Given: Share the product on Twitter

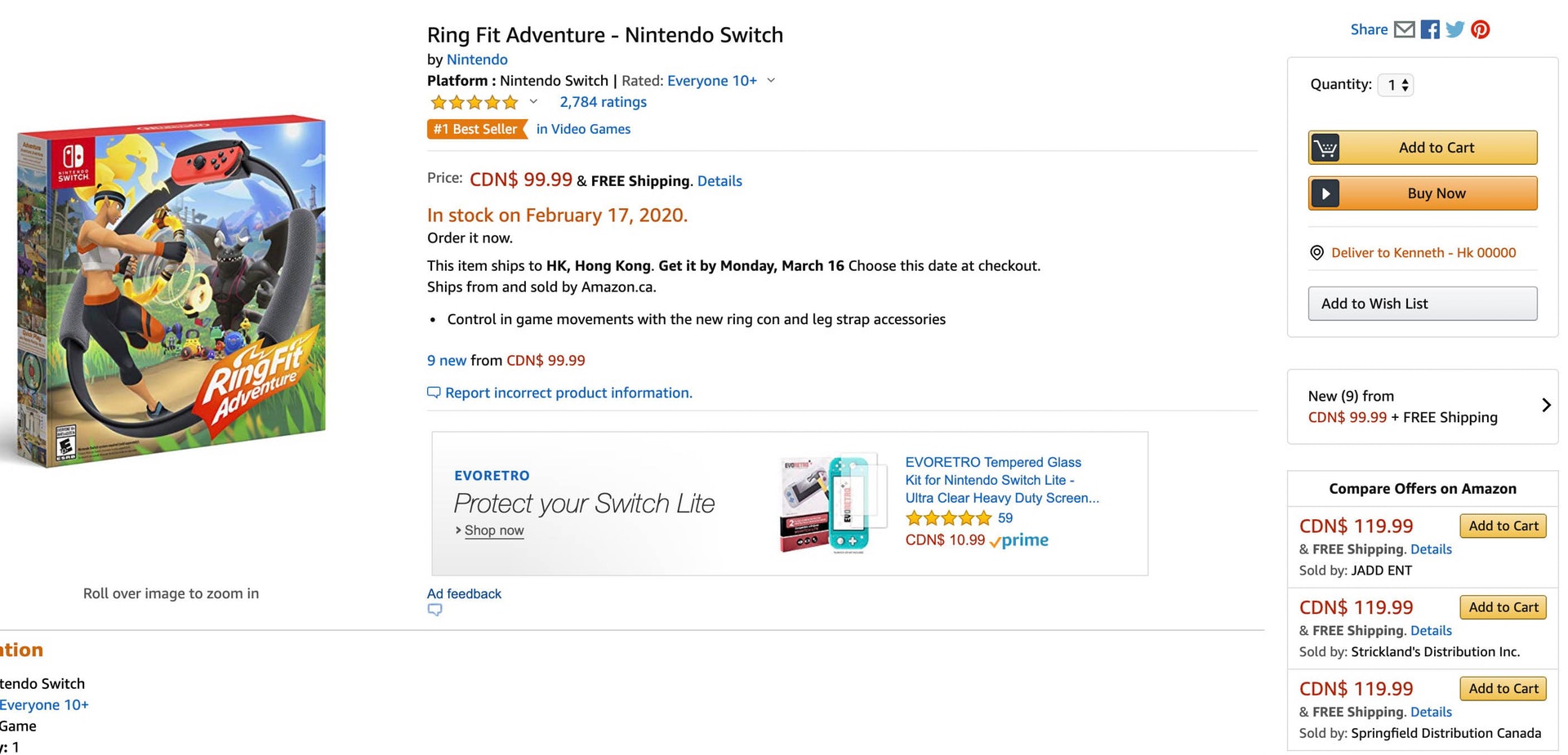Looking at the screenshot, I should [1454, 29].
